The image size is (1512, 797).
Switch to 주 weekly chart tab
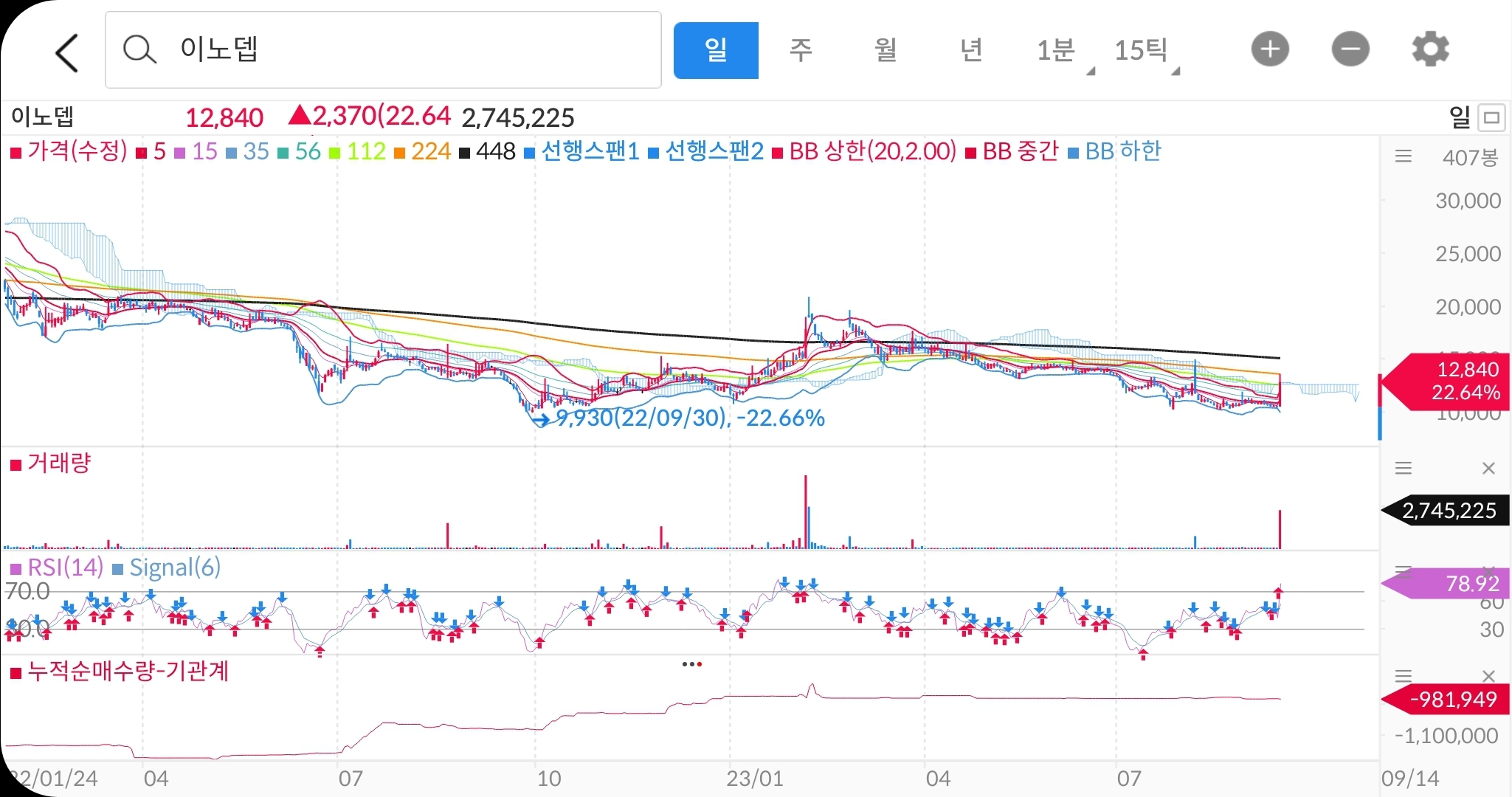tap(801, 50)
